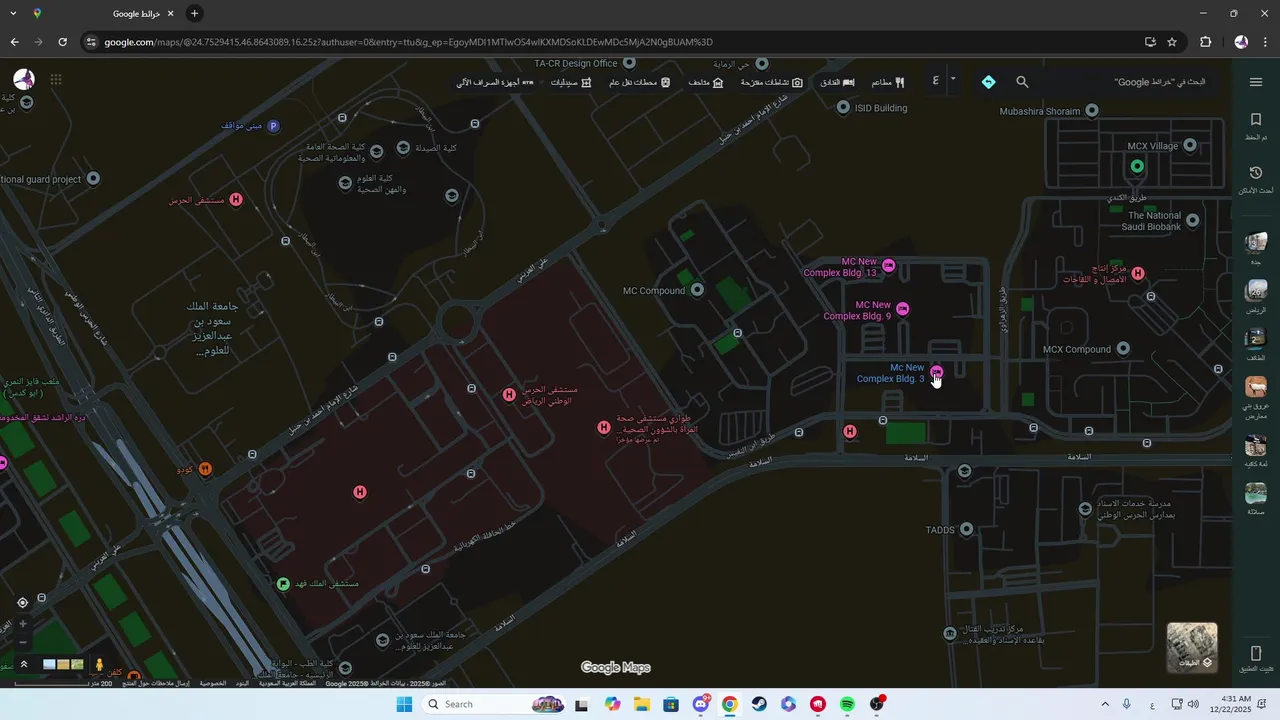Open a new Chrome tab
Screen dimensions: 1280x720
coord(194,13)
